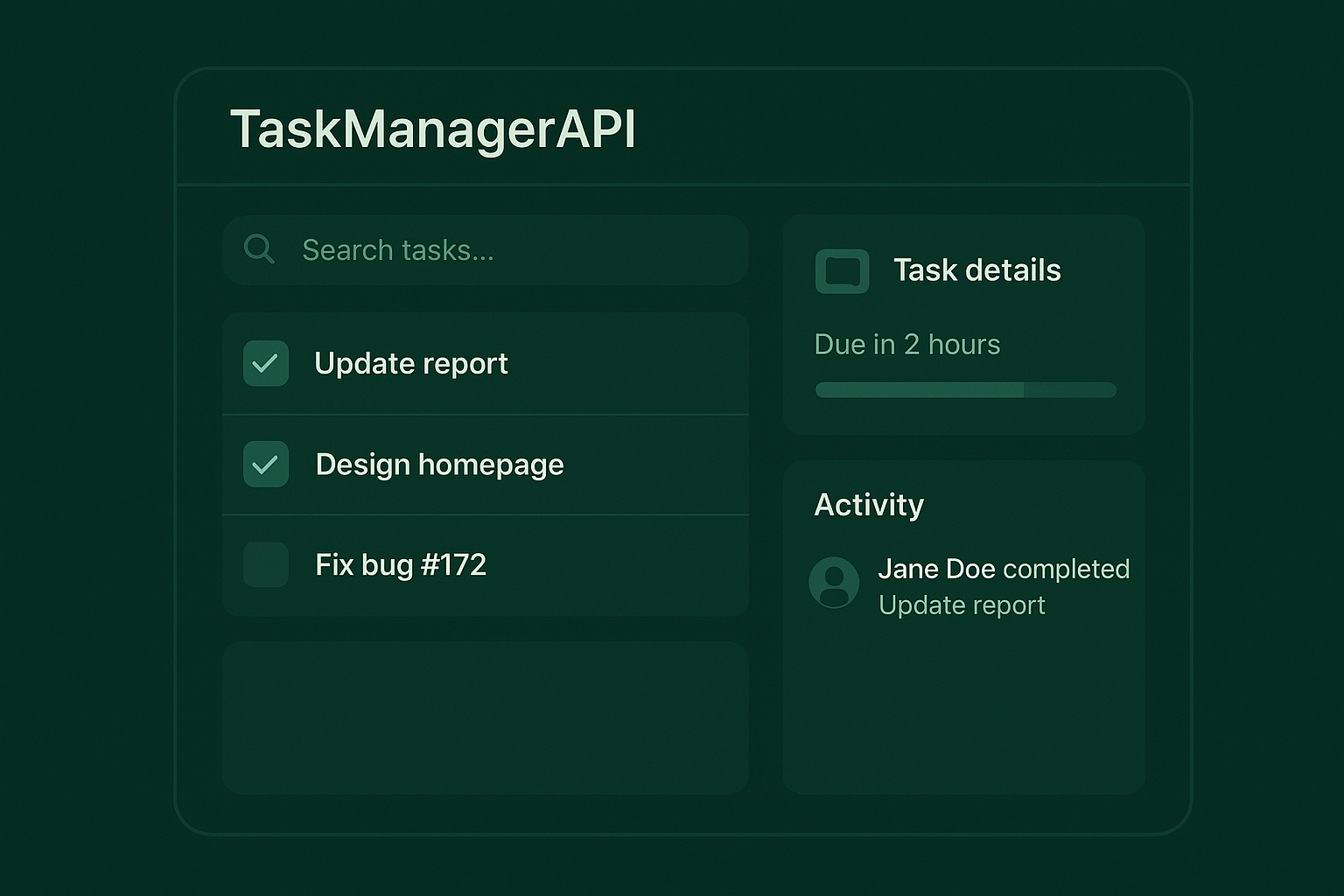Click the Due in 2 hours progress bar

pyautogui.click(x=964, y=389)
